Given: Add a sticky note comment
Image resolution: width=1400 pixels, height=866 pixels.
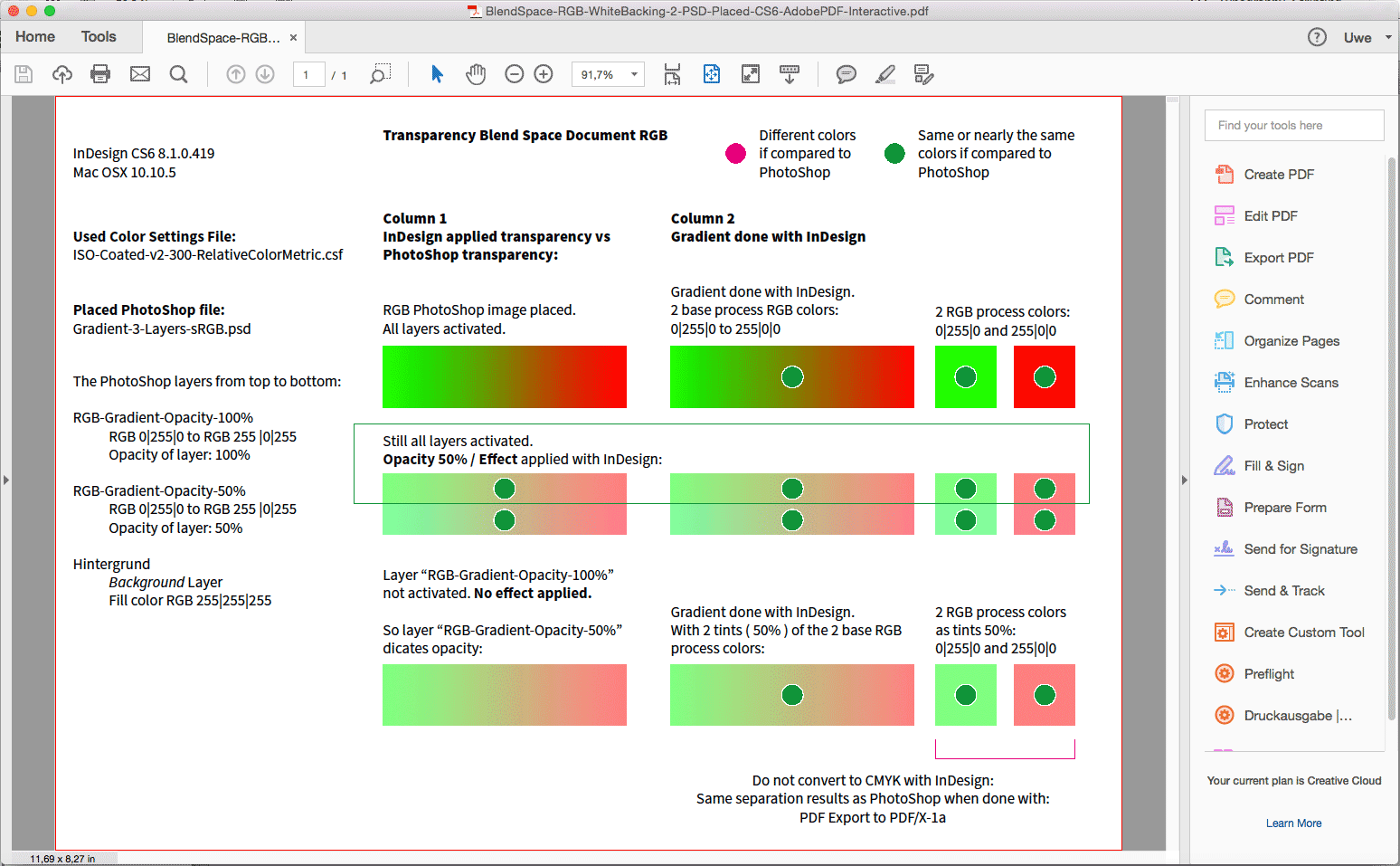Looking at the screenshot, I should (x=847, y=74).
